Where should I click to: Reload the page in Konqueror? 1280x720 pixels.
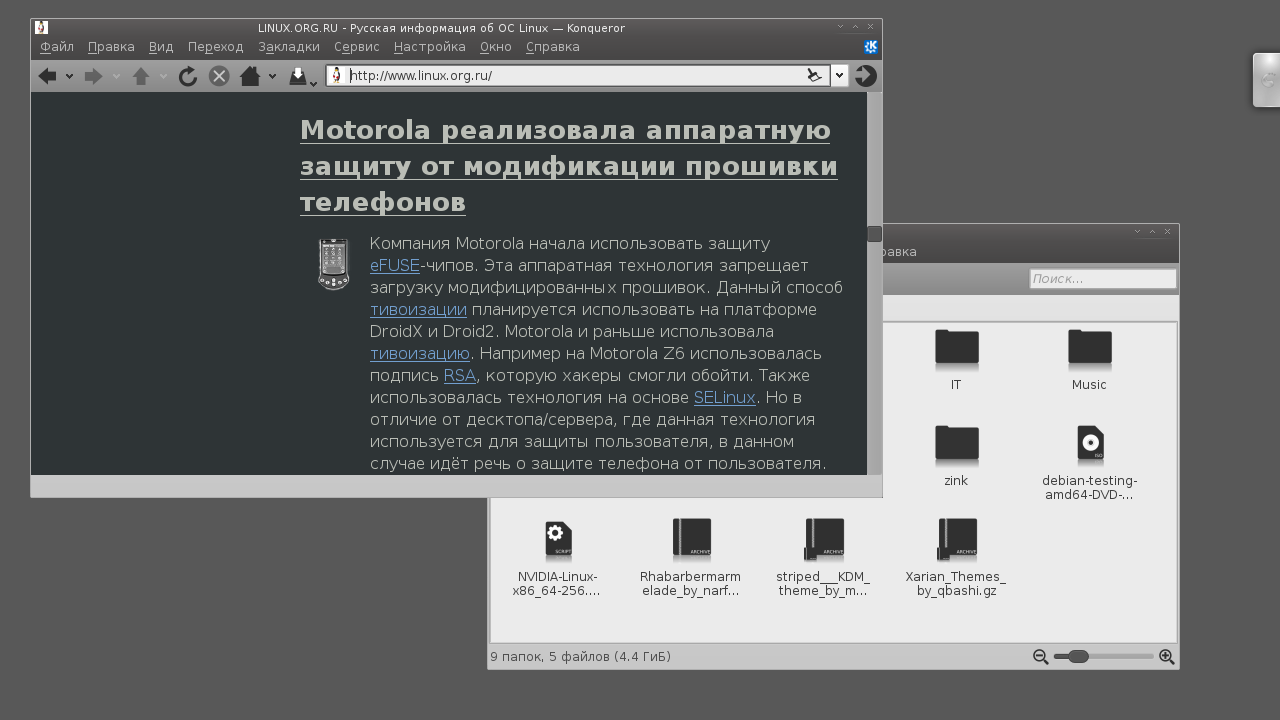[x=188, y=76]
